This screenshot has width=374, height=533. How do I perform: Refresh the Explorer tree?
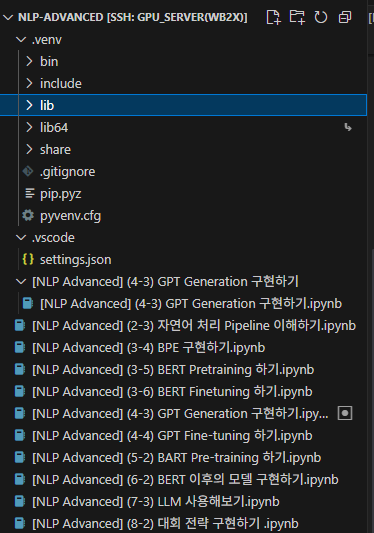[321, 17]
